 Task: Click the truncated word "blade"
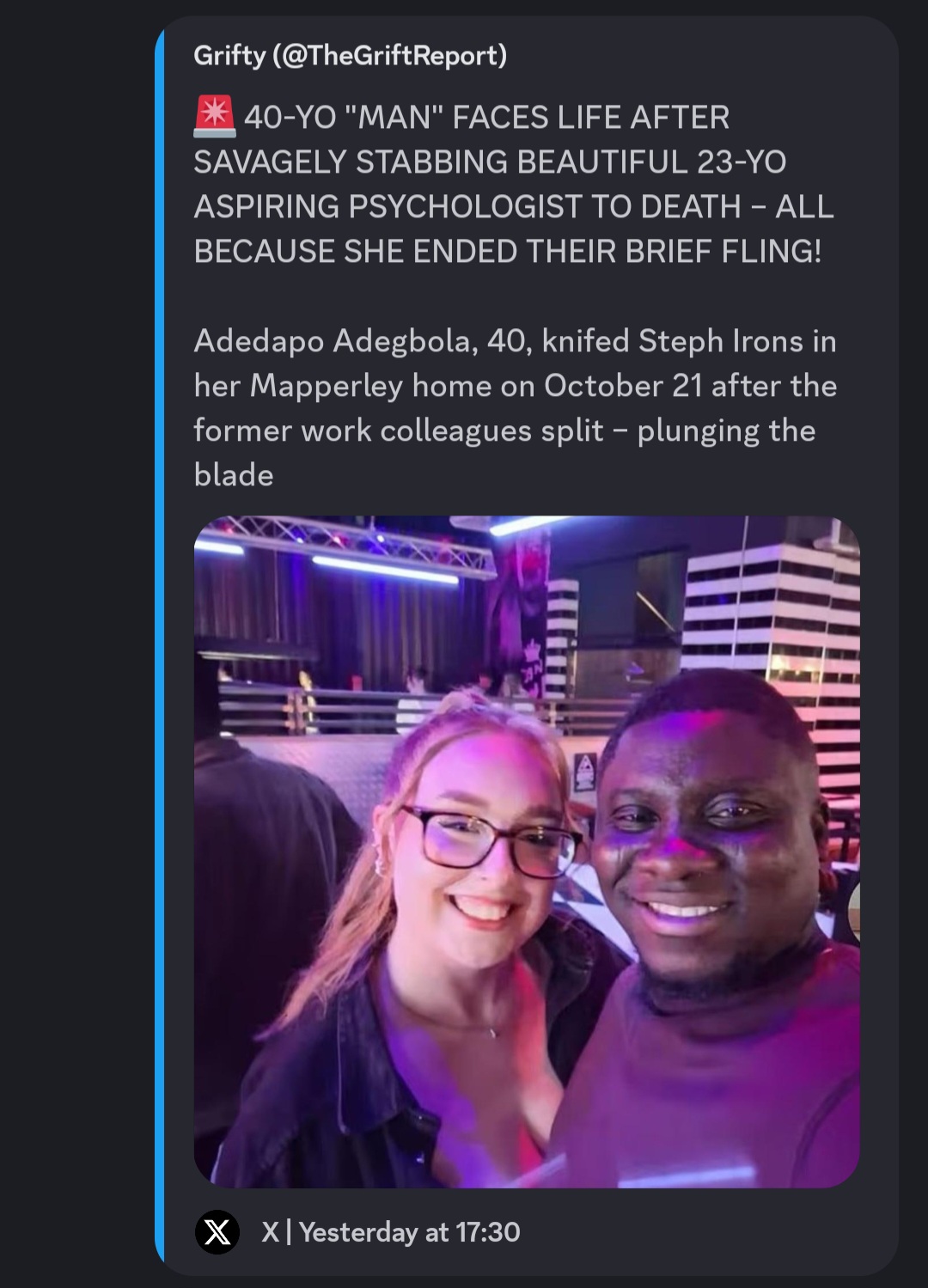pos(234,475)
